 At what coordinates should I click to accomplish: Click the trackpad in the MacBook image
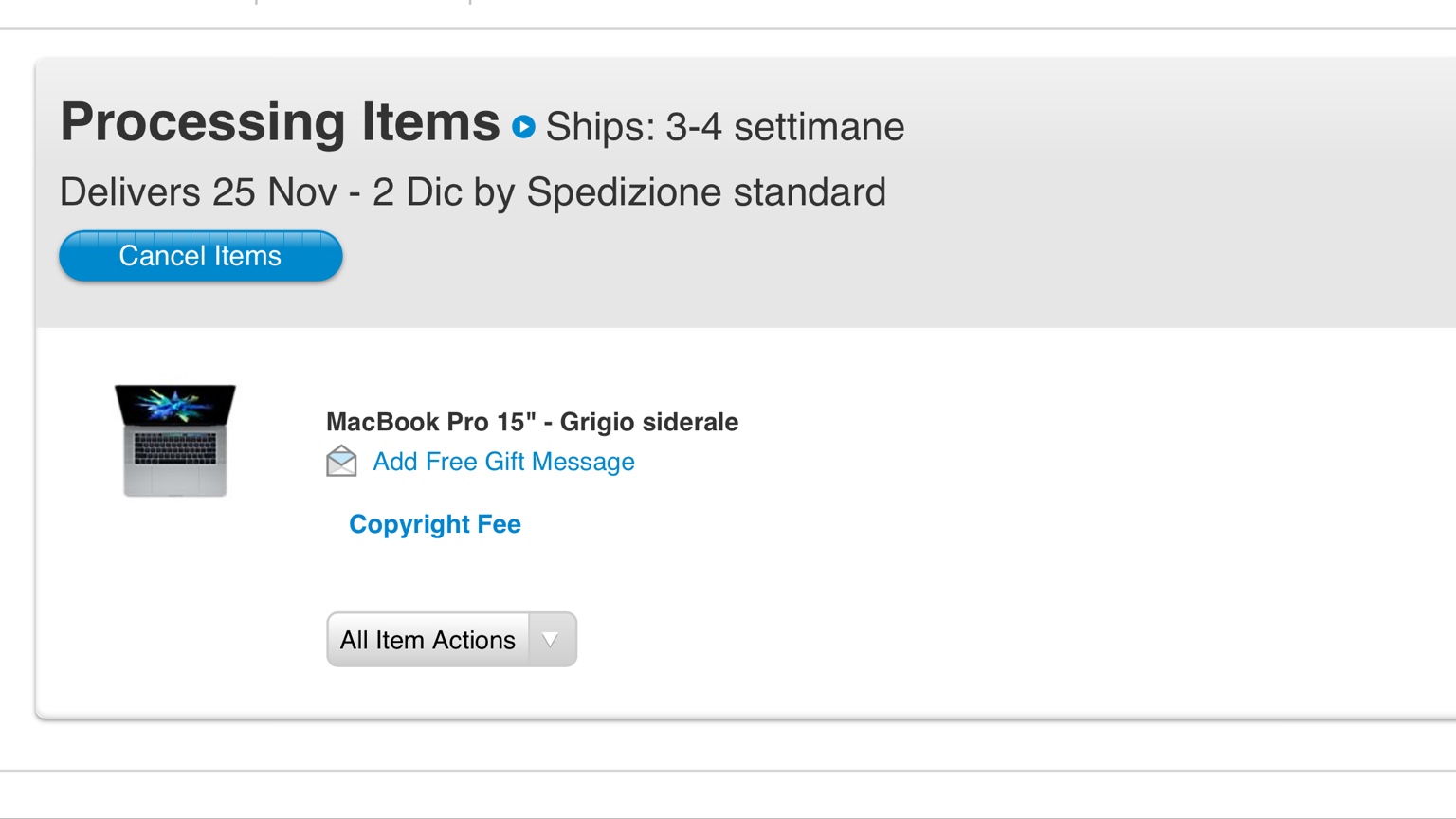175,480
